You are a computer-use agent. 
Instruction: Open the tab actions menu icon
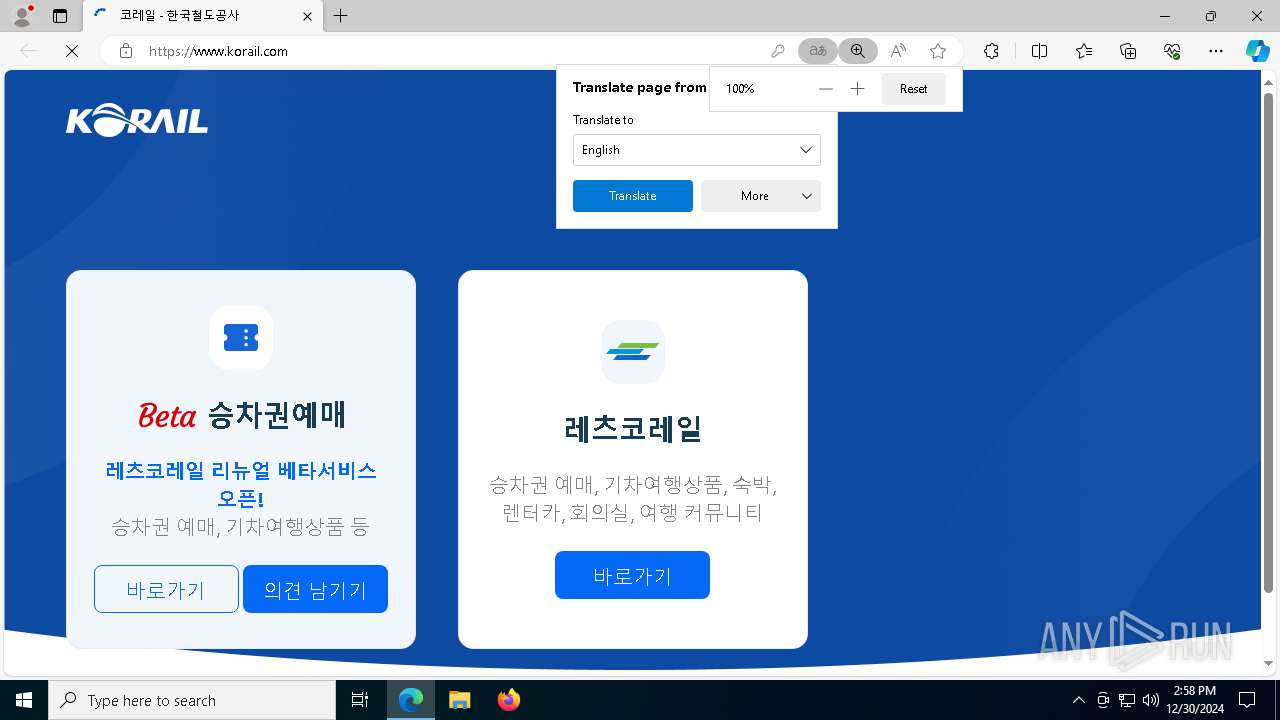point(60,16)
